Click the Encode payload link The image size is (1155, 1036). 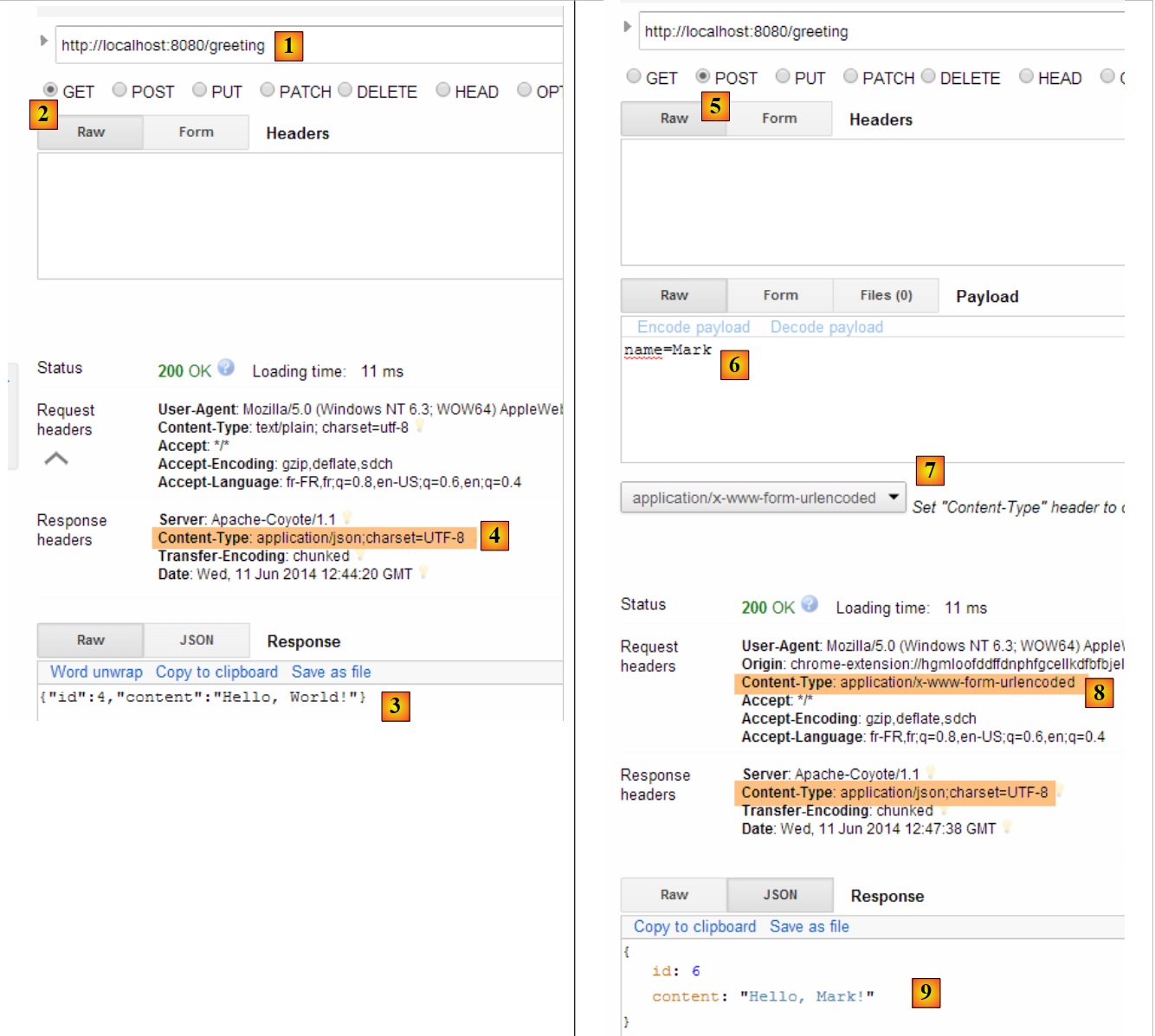pyautogui.click(x=694, y=327)
